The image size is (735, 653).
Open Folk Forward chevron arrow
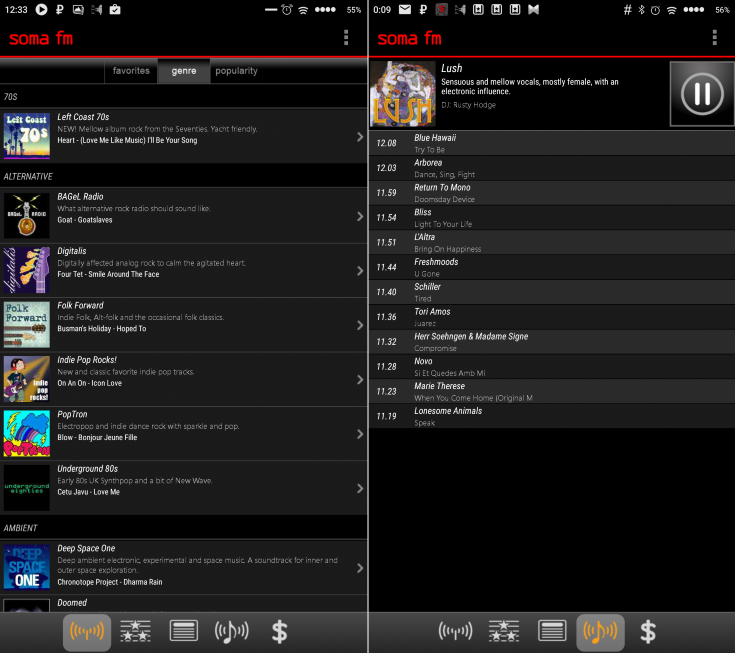[x=360, y=325]
